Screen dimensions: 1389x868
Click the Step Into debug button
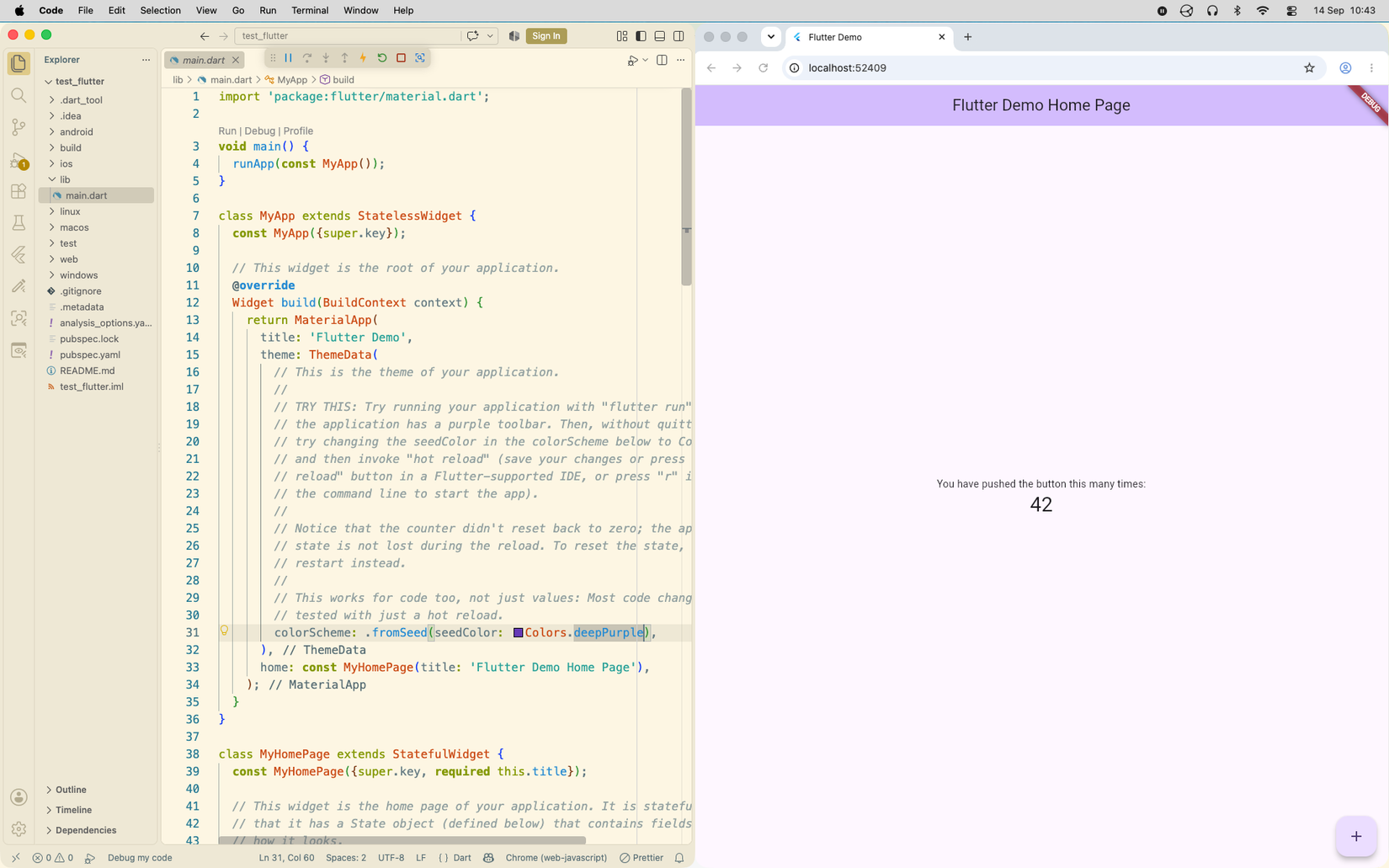[x=326, y=58]
